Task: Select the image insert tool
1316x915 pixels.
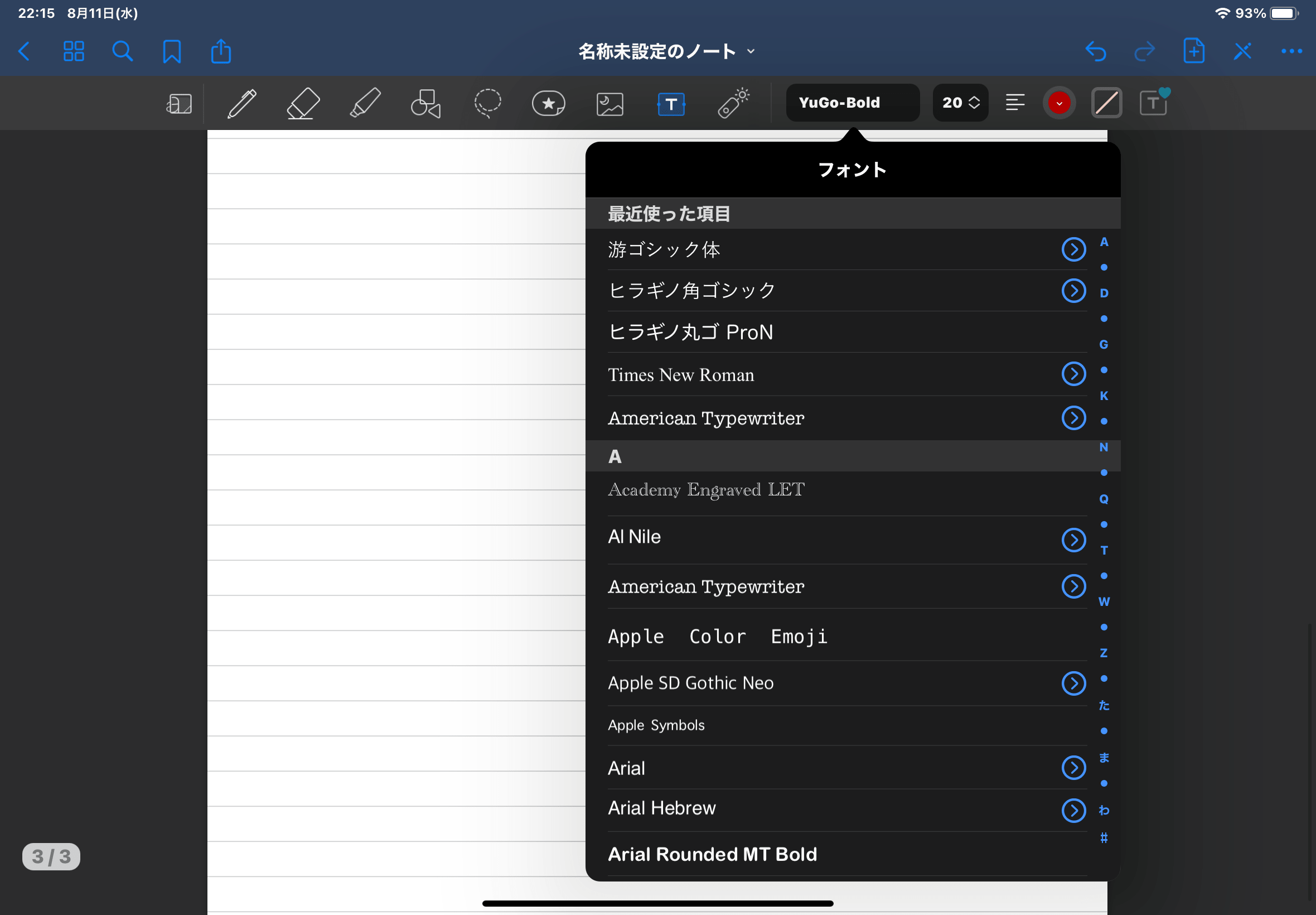Action: point(609,104)
